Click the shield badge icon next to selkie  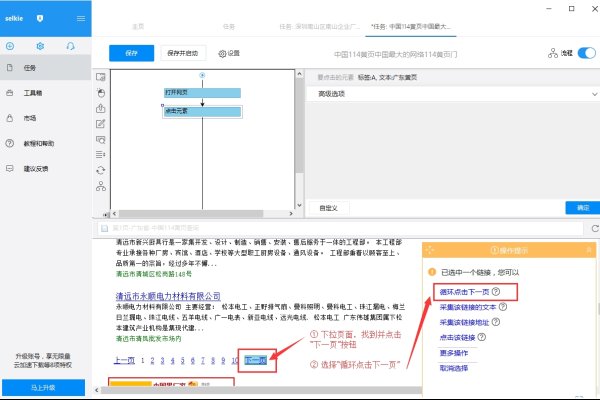(40, 18)
